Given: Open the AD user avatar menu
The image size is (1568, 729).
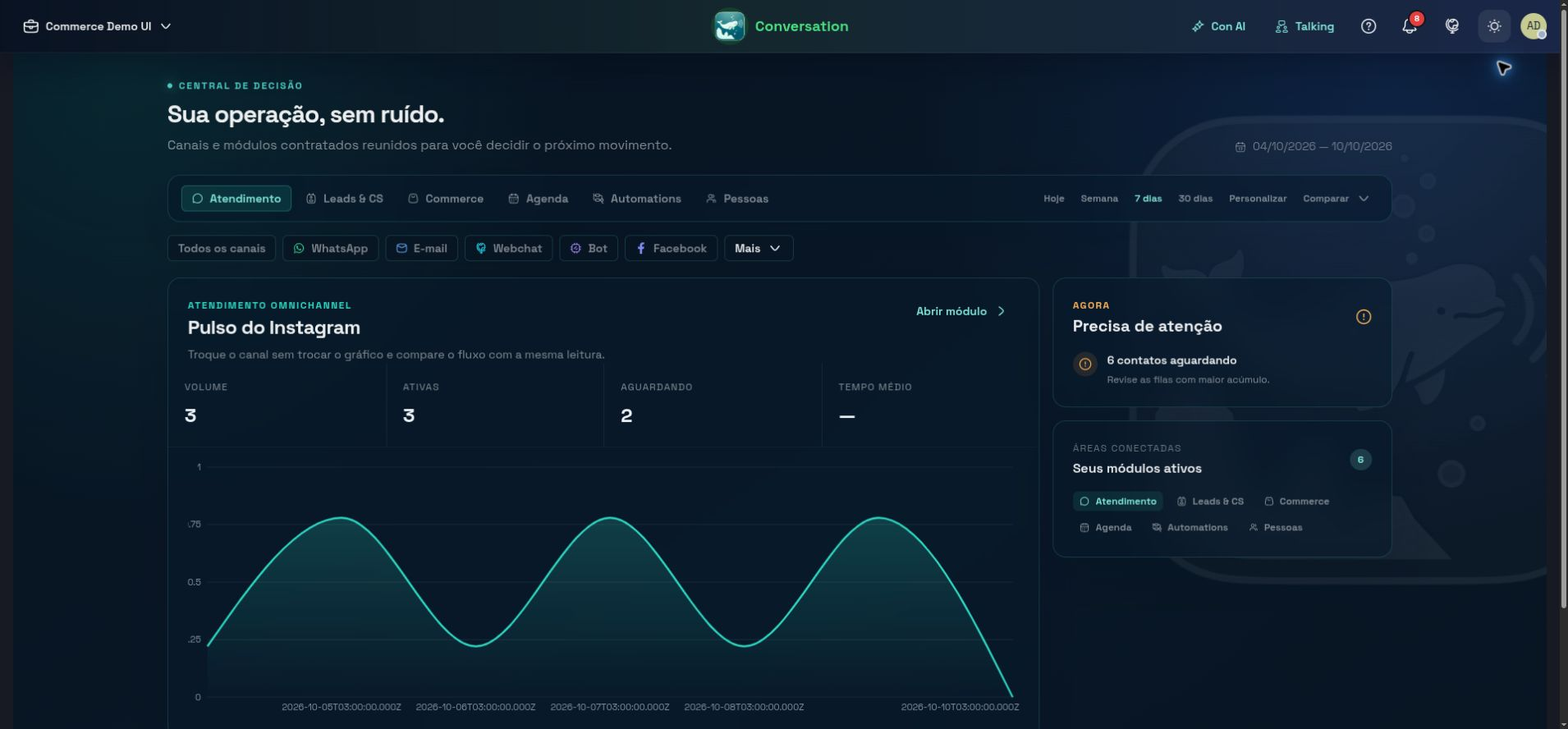Looking at the screenshot, I should (1533, 26).
